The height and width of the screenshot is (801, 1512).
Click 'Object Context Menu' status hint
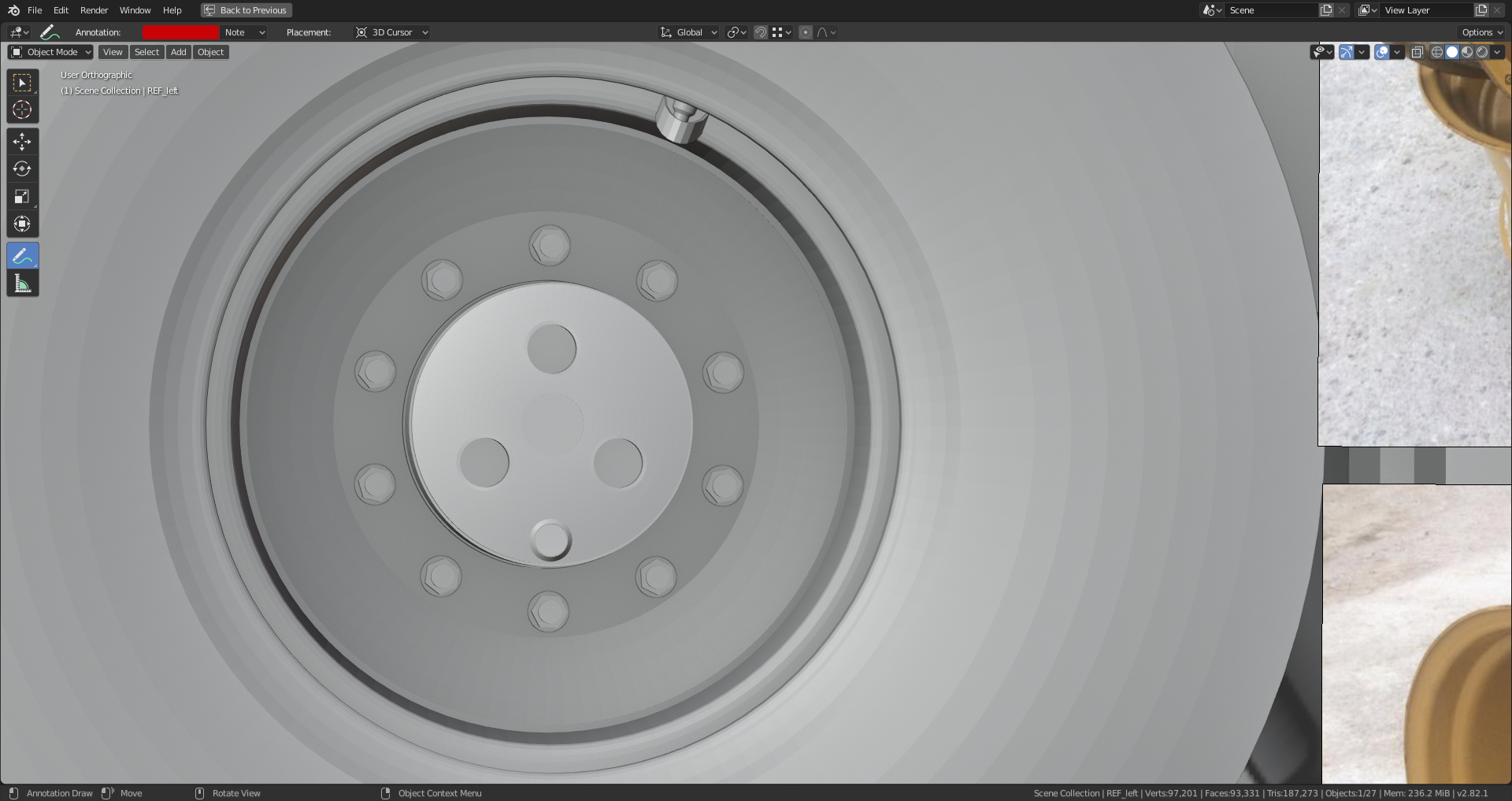point(439,793)
